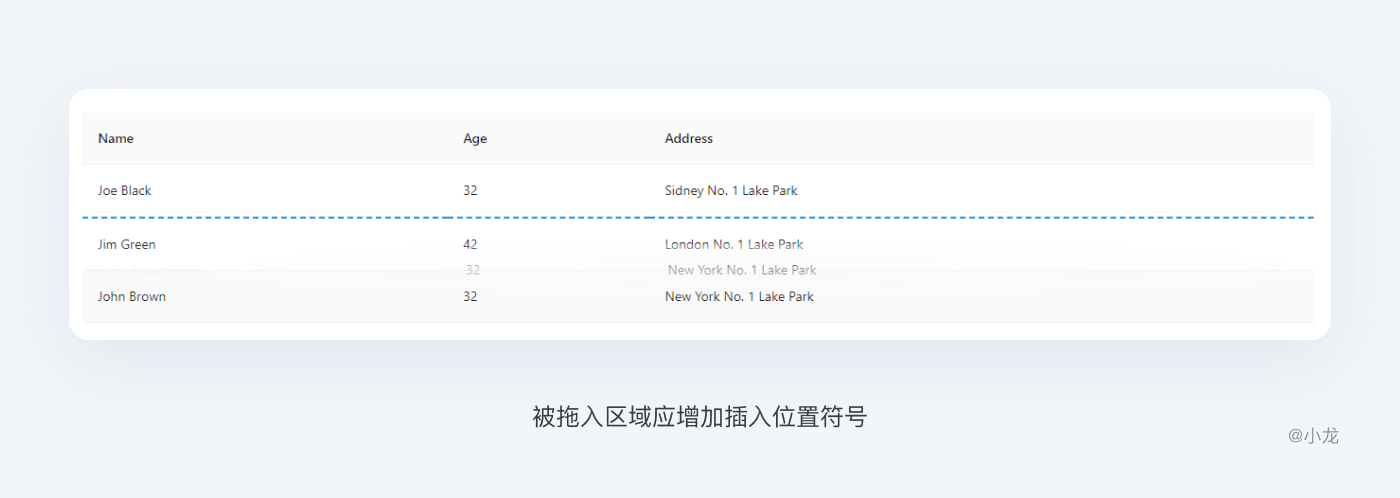The height and width of the screenshot is (498, 1400).
Task: Click empty space right of the London address
Action: (x=1050, y=245)
